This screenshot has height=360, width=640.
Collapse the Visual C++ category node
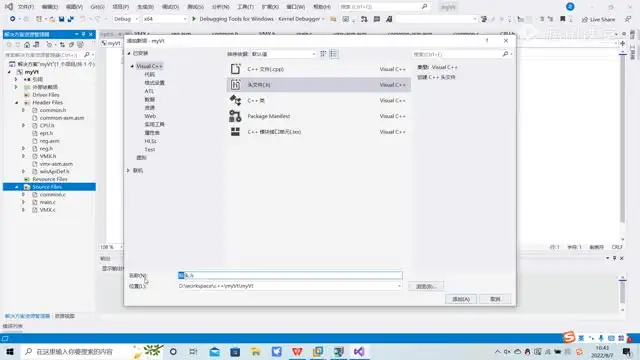point(132,66)
